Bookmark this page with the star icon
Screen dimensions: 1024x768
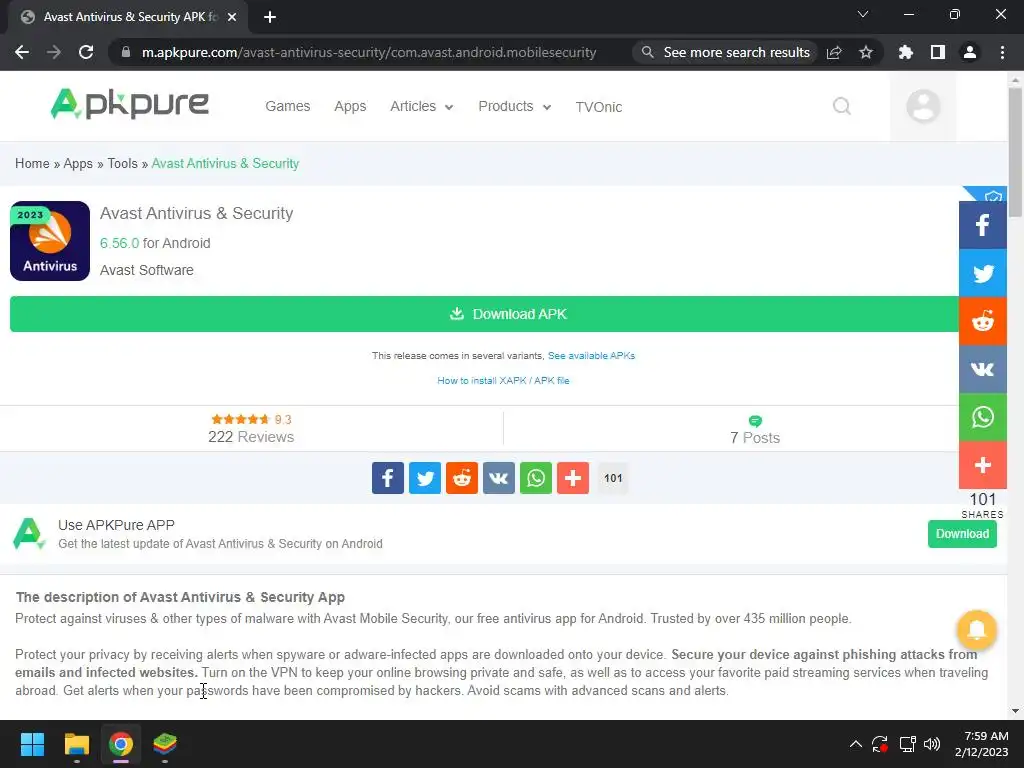point(866,52)
